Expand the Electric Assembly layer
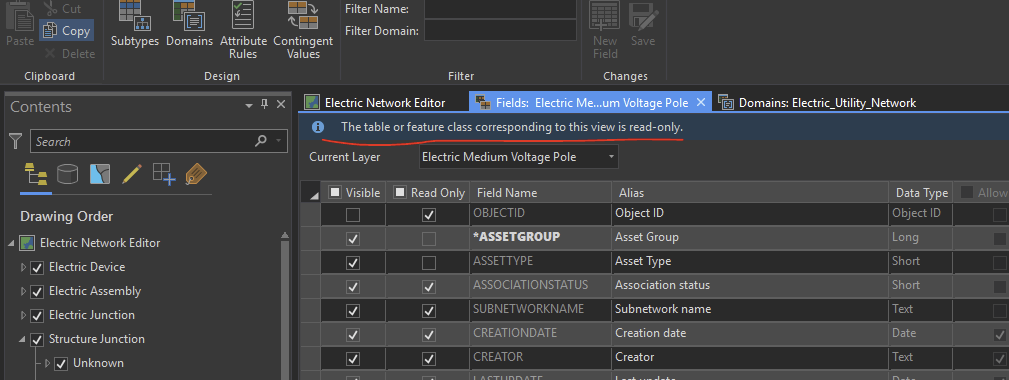This screenshot has height=380, width=1009. [24, 291]
